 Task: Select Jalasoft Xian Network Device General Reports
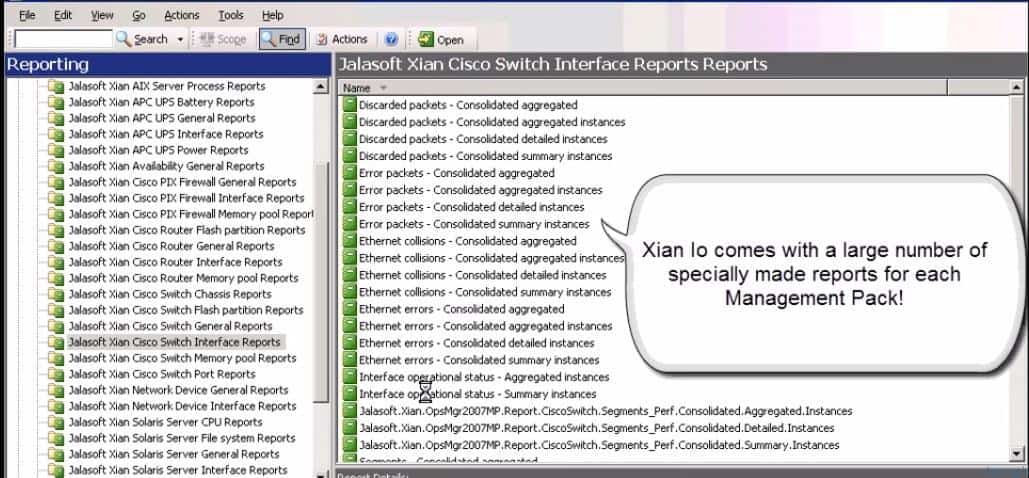[x=178, y=390]
